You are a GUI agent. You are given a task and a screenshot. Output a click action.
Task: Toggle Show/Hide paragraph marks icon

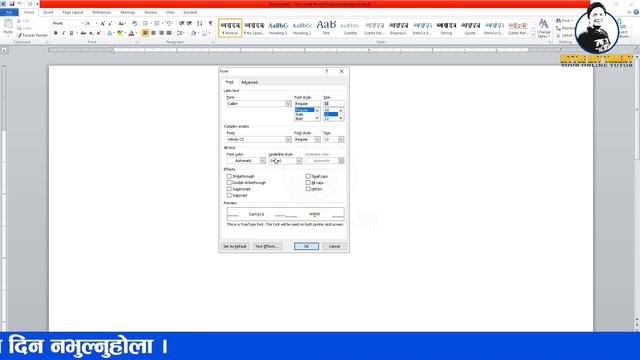point(211,24)
